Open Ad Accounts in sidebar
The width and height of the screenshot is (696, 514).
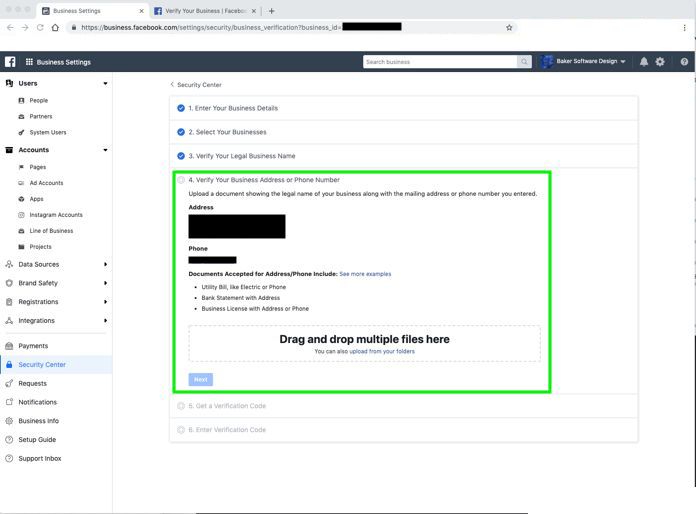(x=46, y=183)
